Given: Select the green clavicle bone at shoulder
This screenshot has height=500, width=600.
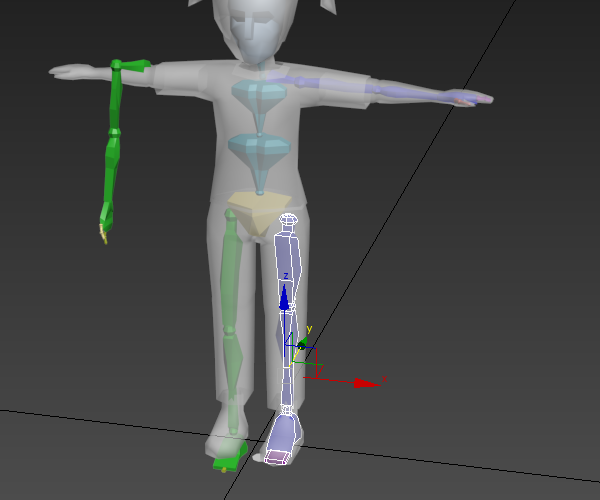Looking at the screenshot, I should pyautogui.click(x=135, y=65).
